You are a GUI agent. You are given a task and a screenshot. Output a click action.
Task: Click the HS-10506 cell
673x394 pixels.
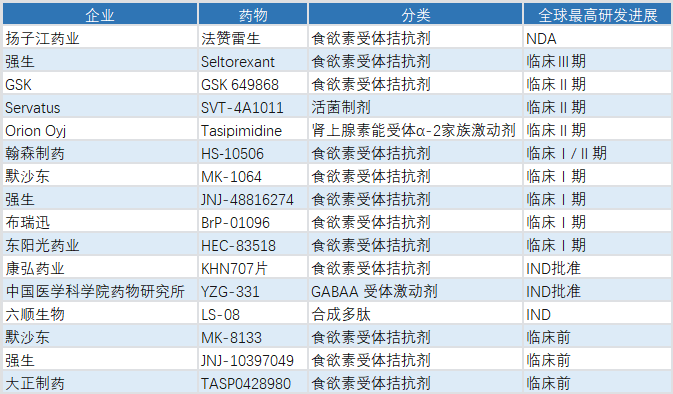(x=253, y=153)
